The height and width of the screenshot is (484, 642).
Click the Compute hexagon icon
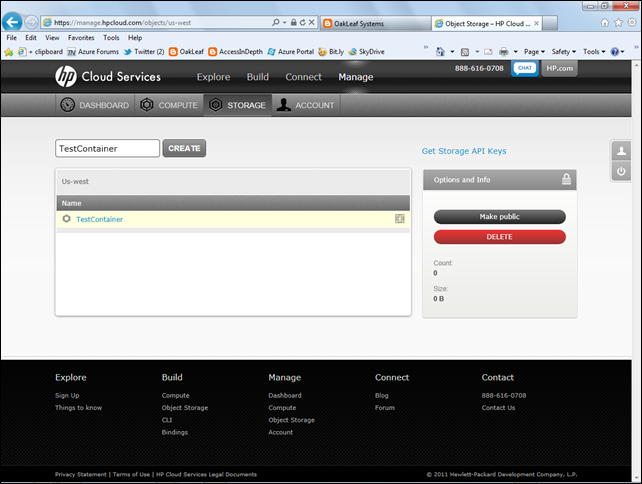147,105
